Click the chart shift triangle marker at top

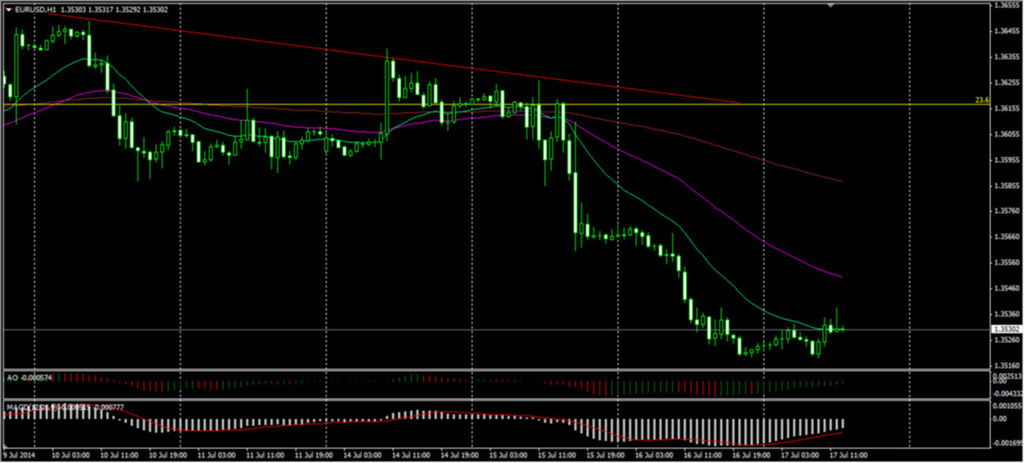(831, 5)
